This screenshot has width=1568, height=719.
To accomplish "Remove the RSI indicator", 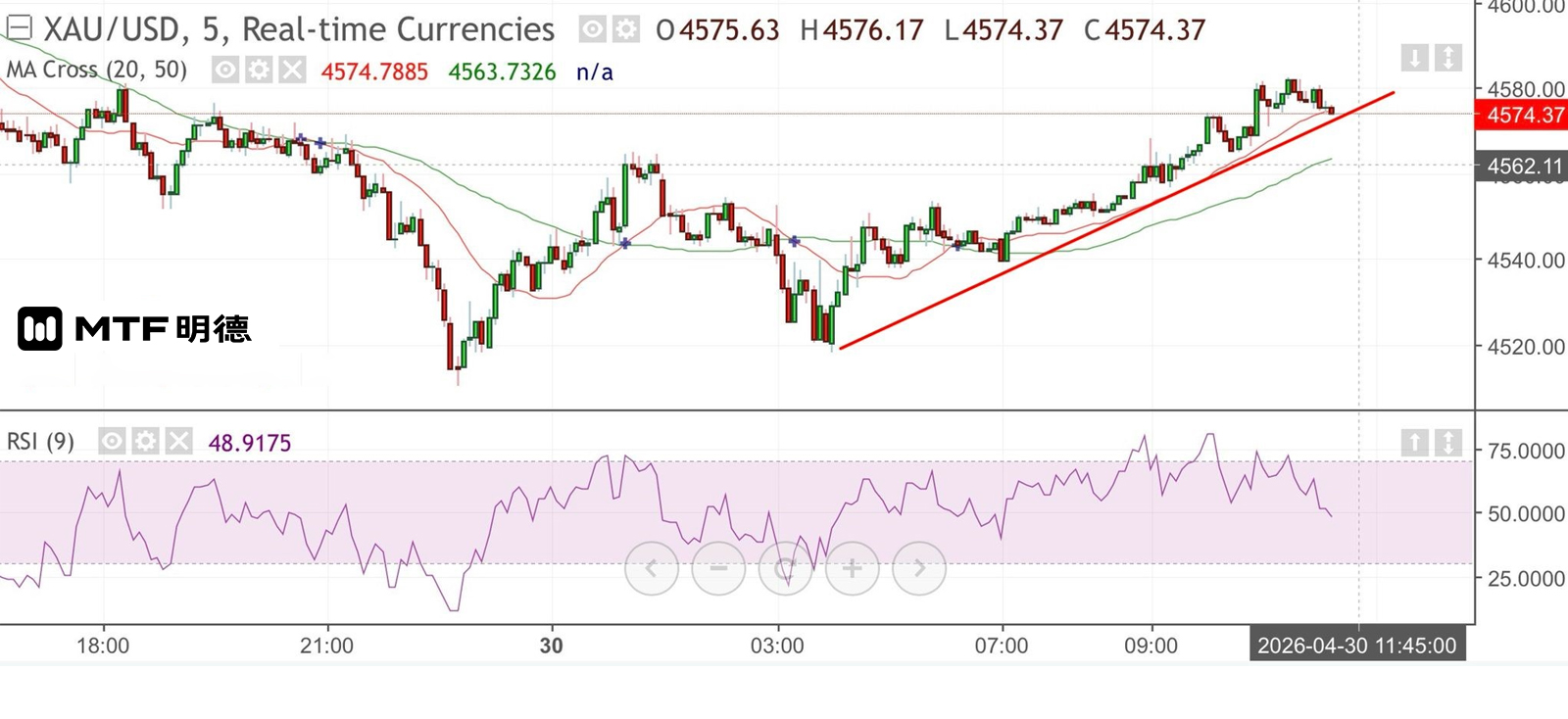I will (x=177, y=442).
